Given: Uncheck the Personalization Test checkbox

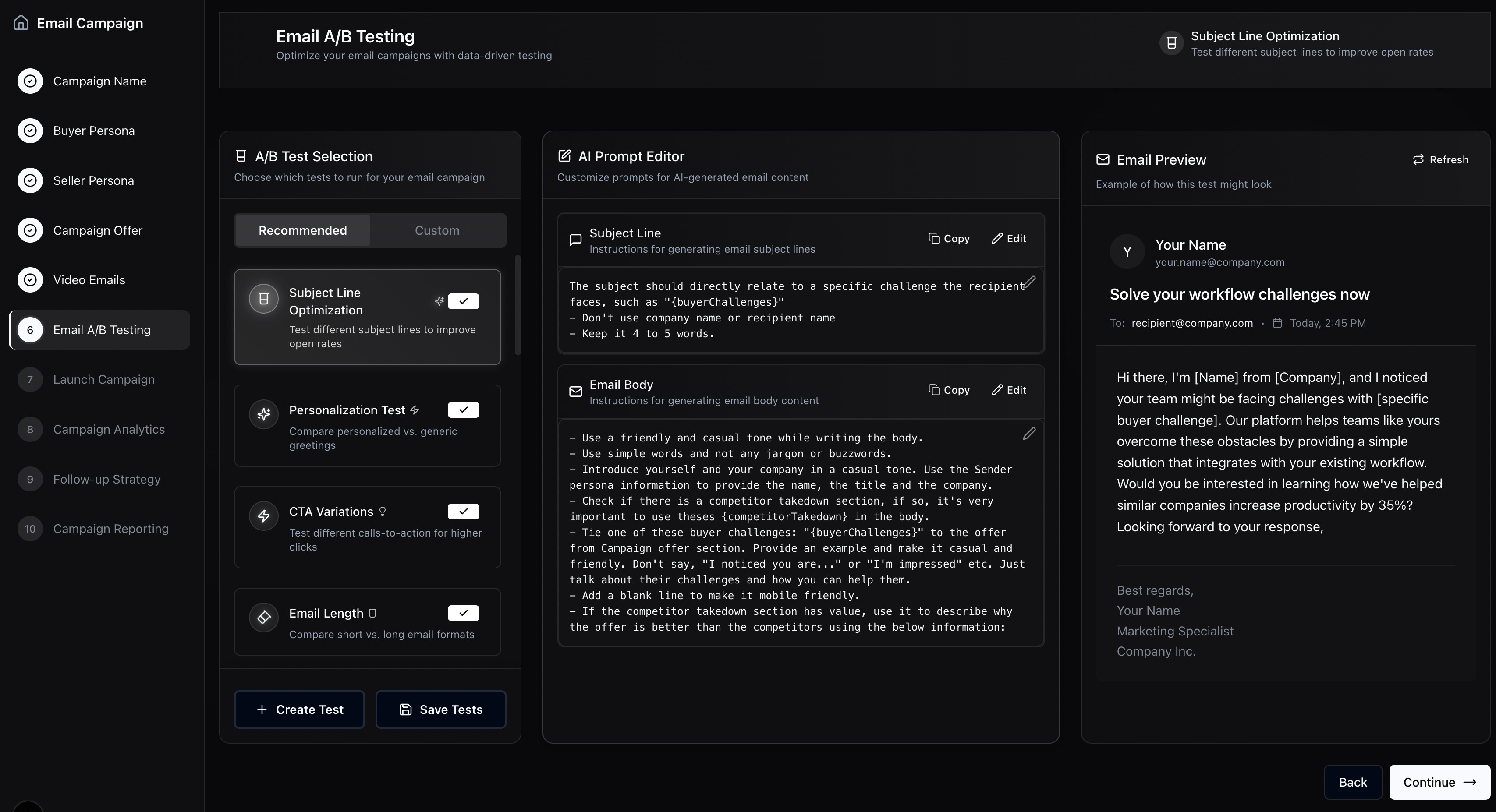Looking at the screenshot, I should point(464,410).
